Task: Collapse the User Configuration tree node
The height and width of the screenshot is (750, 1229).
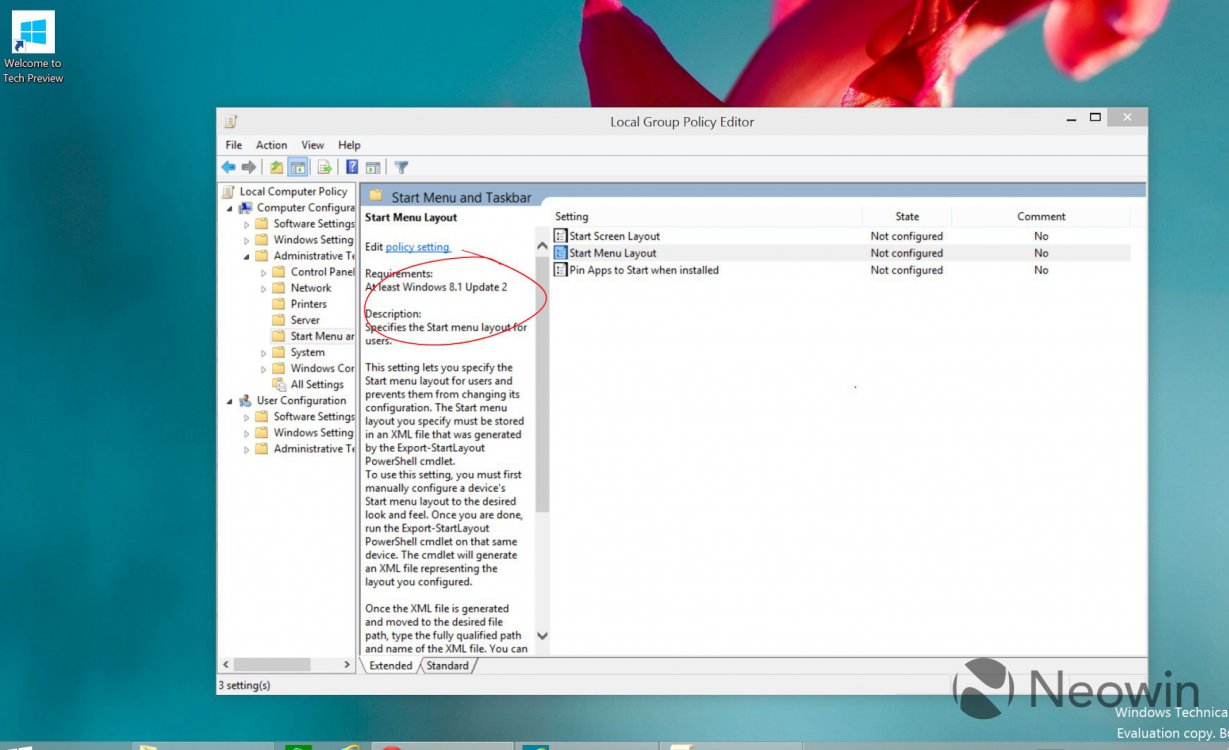Action: coord(230,401)
